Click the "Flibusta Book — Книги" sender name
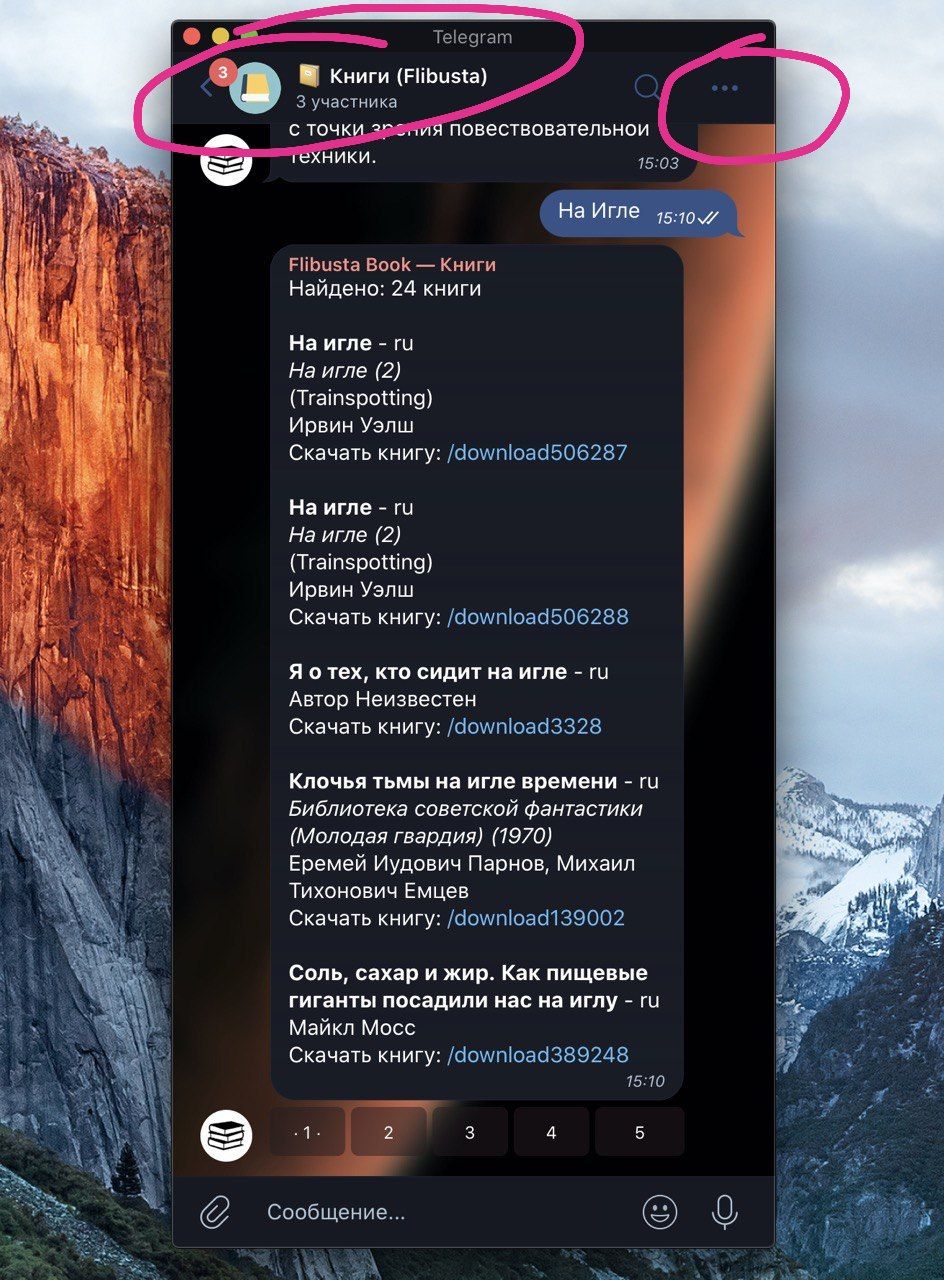Screen dimensions: 944x1280 point(392,264)
